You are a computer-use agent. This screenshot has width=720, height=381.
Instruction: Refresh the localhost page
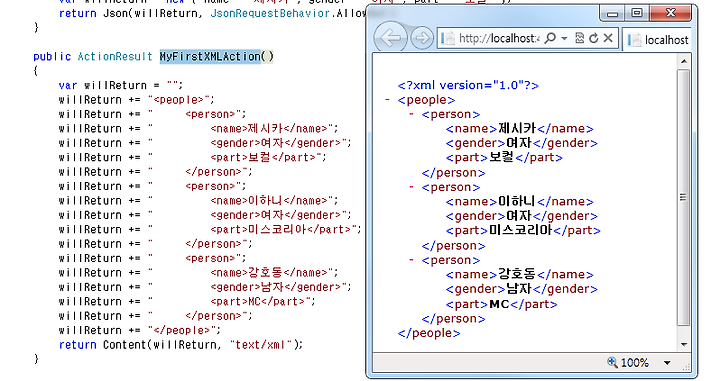[593, 38]
